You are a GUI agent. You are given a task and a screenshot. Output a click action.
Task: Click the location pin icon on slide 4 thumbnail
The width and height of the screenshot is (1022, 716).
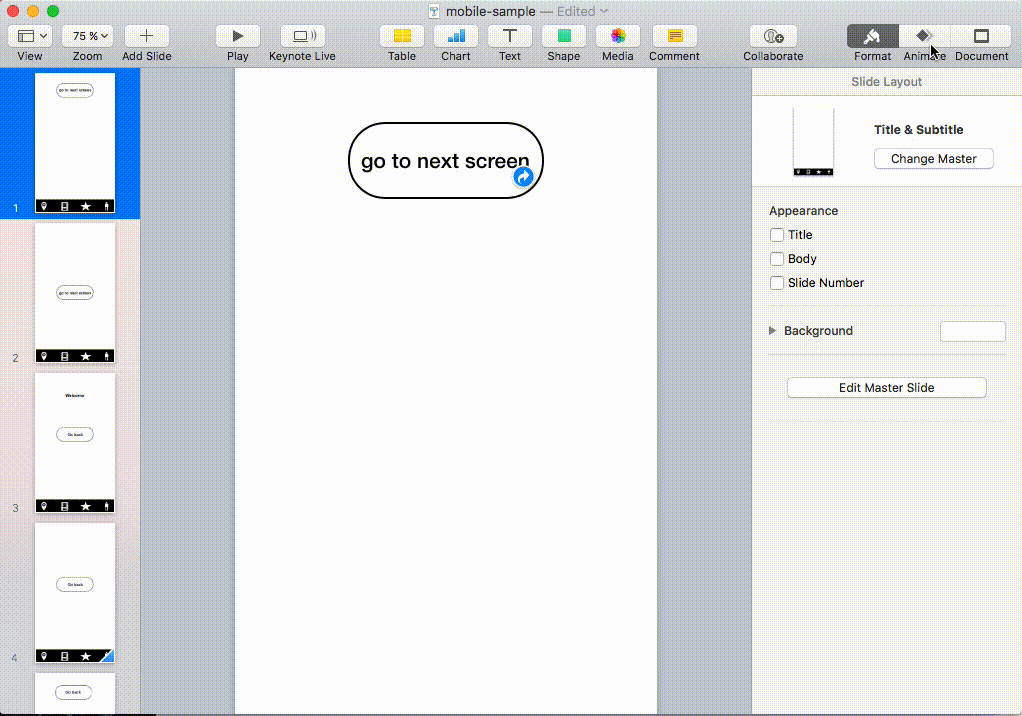[x=44, y=656]
